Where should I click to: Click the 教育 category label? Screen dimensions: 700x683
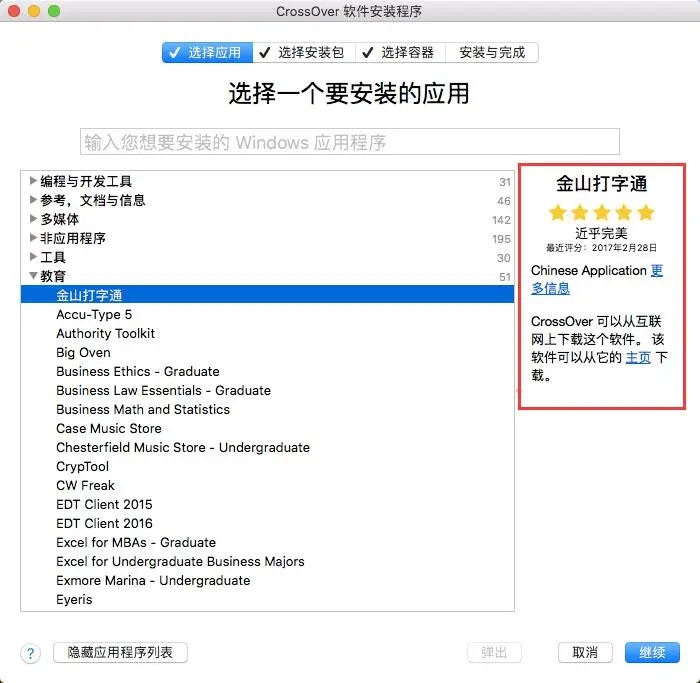coord(53,276)
